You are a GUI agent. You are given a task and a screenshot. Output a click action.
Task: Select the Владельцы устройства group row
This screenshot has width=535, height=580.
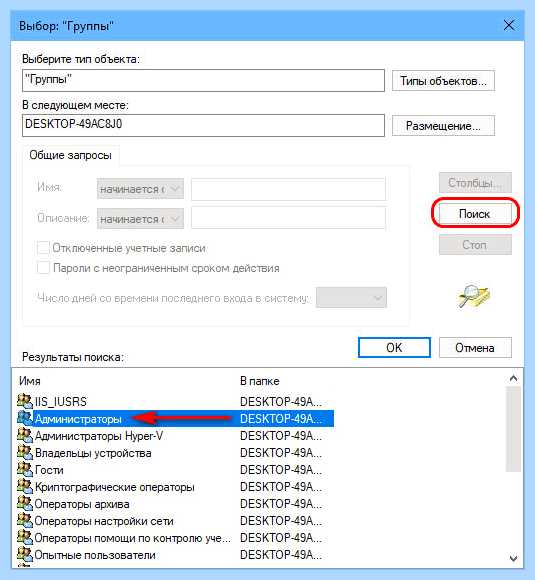(x=175, y=453)
